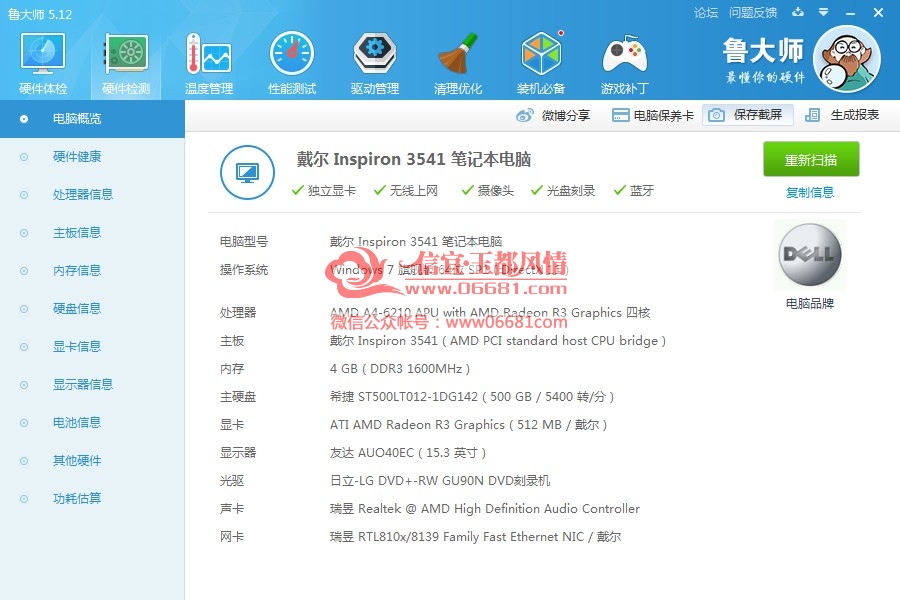Click the 摄像头 feature label
This screenshot has width=900, height=600.
tap(495, 191)
